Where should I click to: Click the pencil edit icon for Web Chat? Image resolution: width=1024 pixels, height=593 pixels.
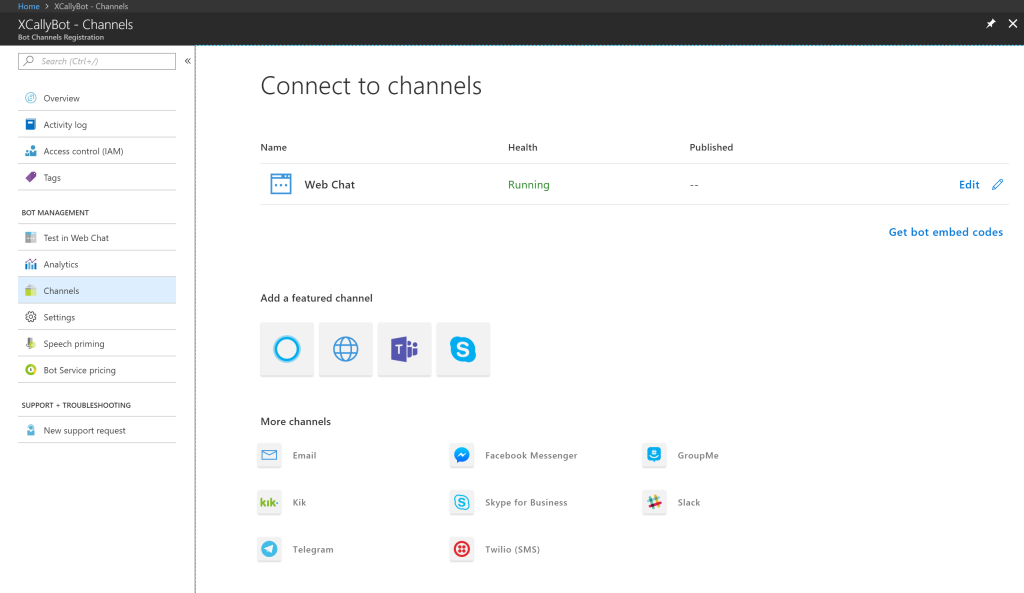click(997, 184)
